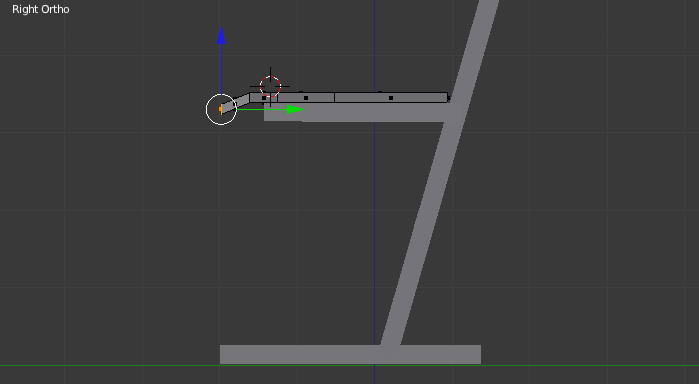Viewport: 699px width, 384px height.
Task: Select the vertex at mesh's right end
Action: pos(448,98)
